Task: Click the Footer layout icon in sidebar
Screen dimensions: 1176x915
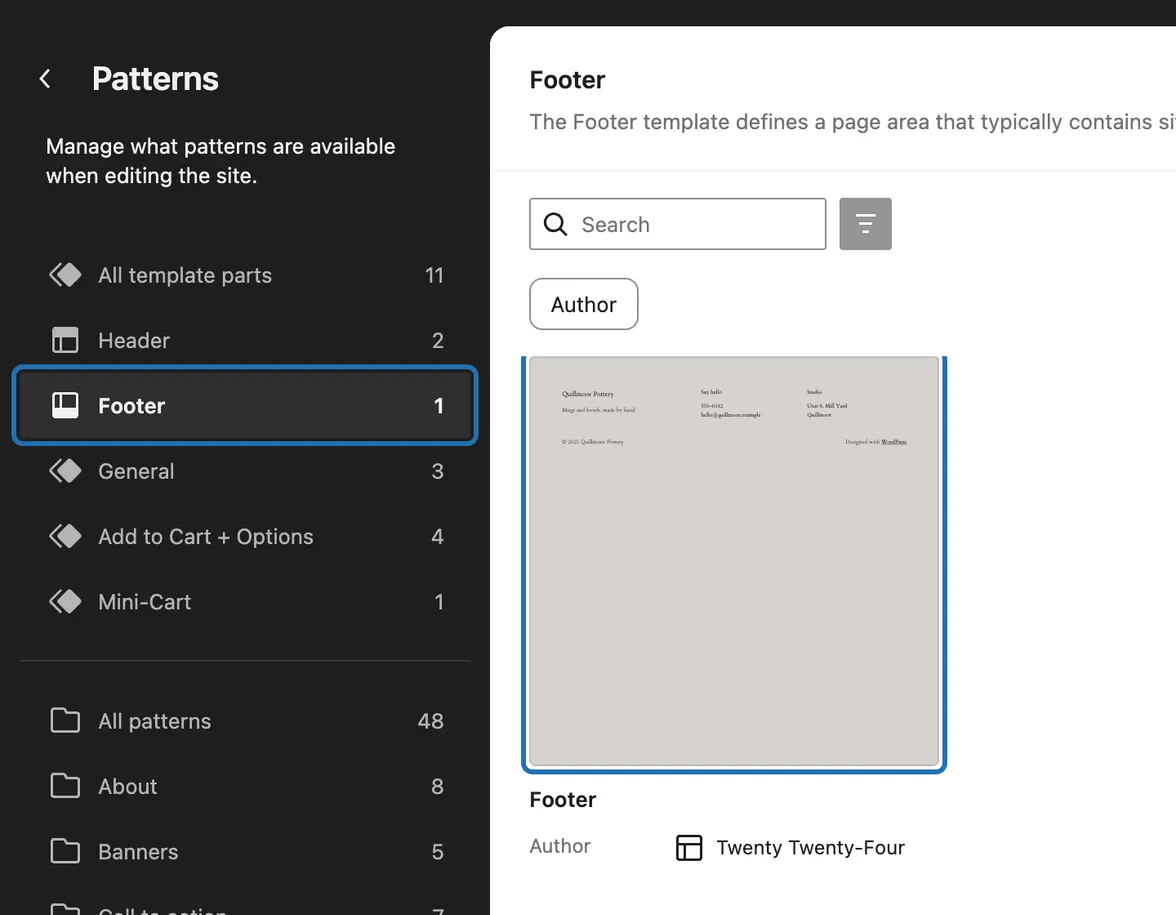Action: pos(65,406)
